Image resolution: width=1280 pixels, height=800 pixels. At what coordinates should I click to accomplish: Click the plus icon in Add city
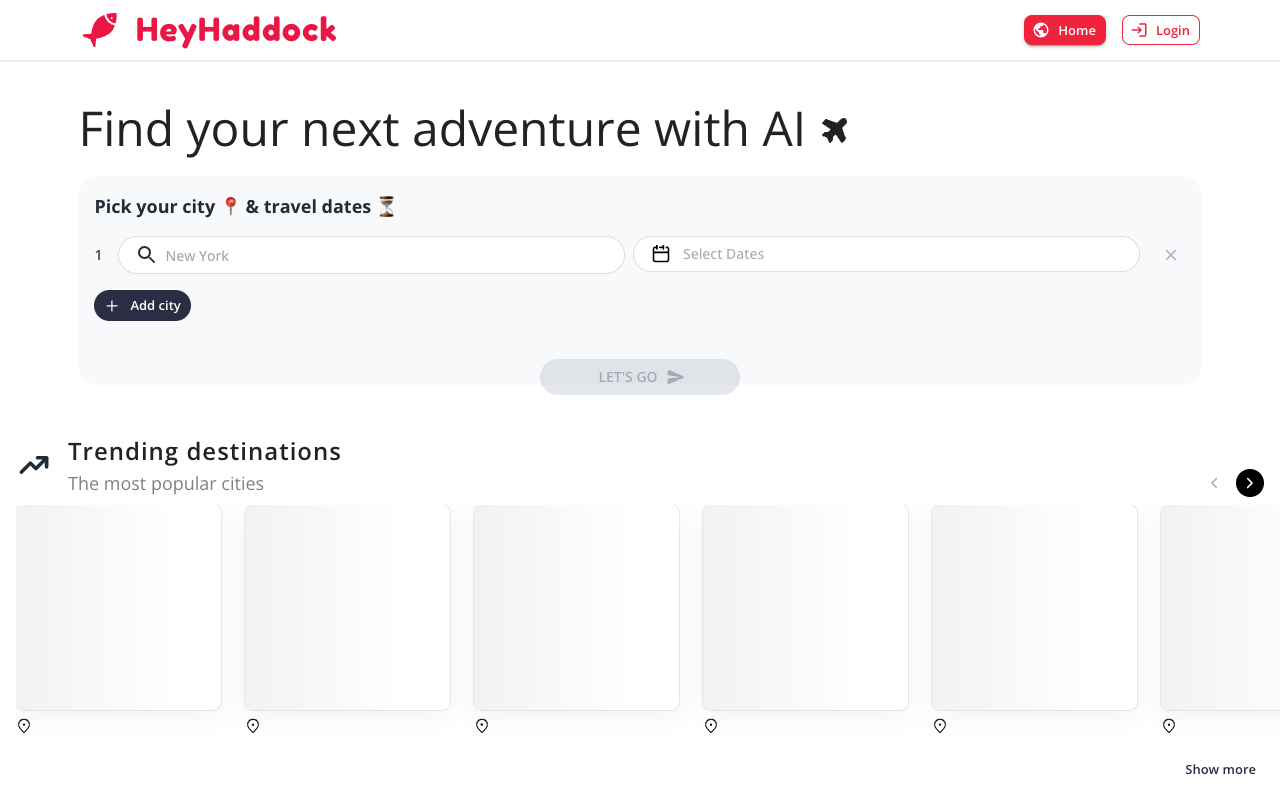112,306
